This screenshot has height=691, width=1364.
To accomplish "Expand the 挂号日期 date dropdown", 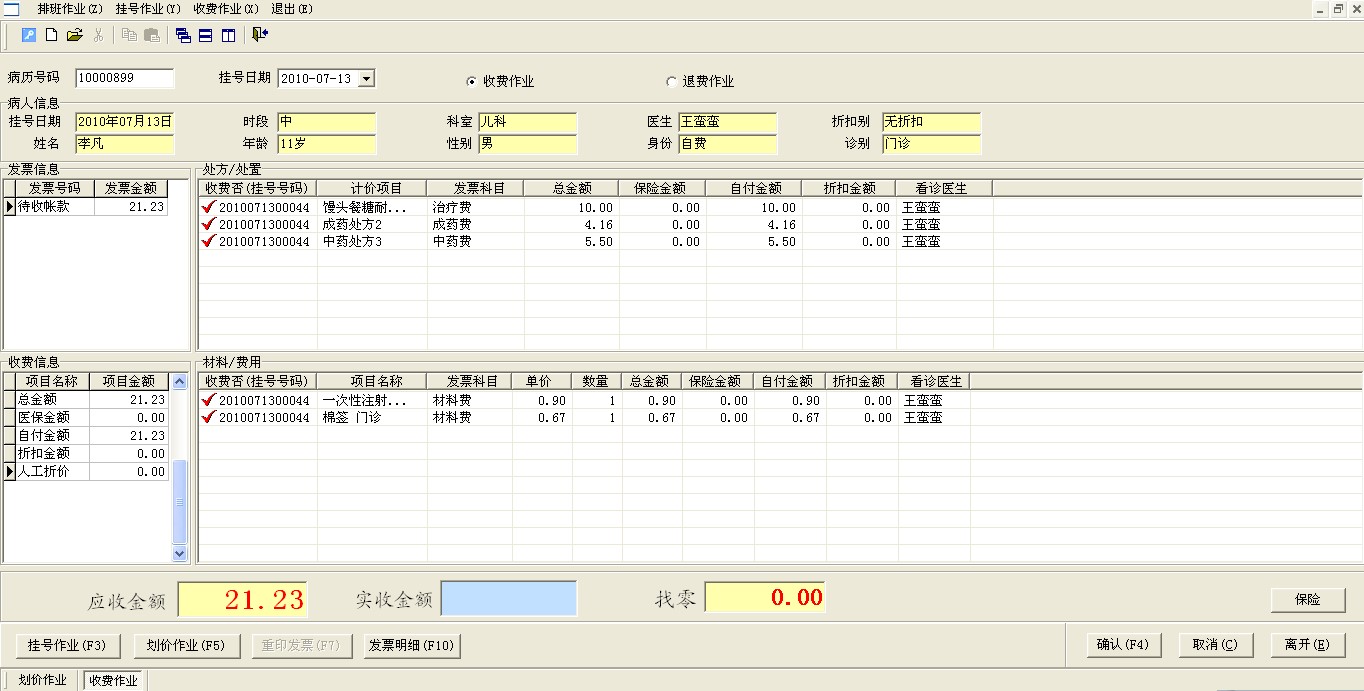I will (x=366, y=78).
